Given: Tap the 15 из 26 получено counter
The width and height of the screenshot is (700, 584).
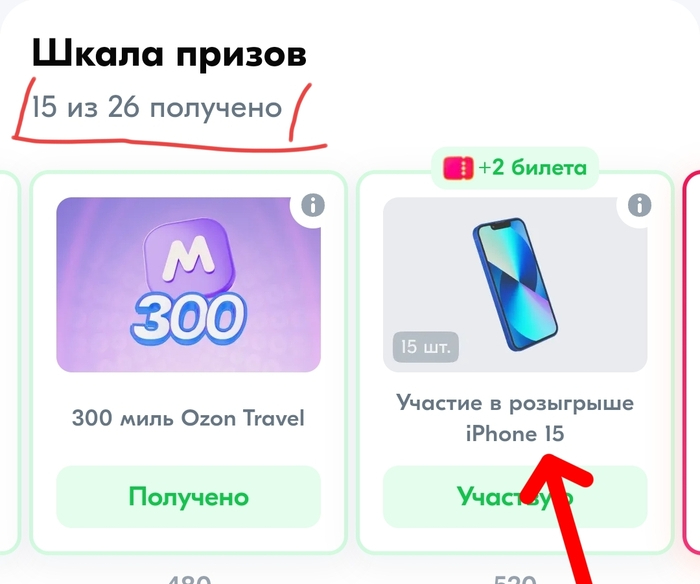Looking at the screenshot, I should coord(157,108).
